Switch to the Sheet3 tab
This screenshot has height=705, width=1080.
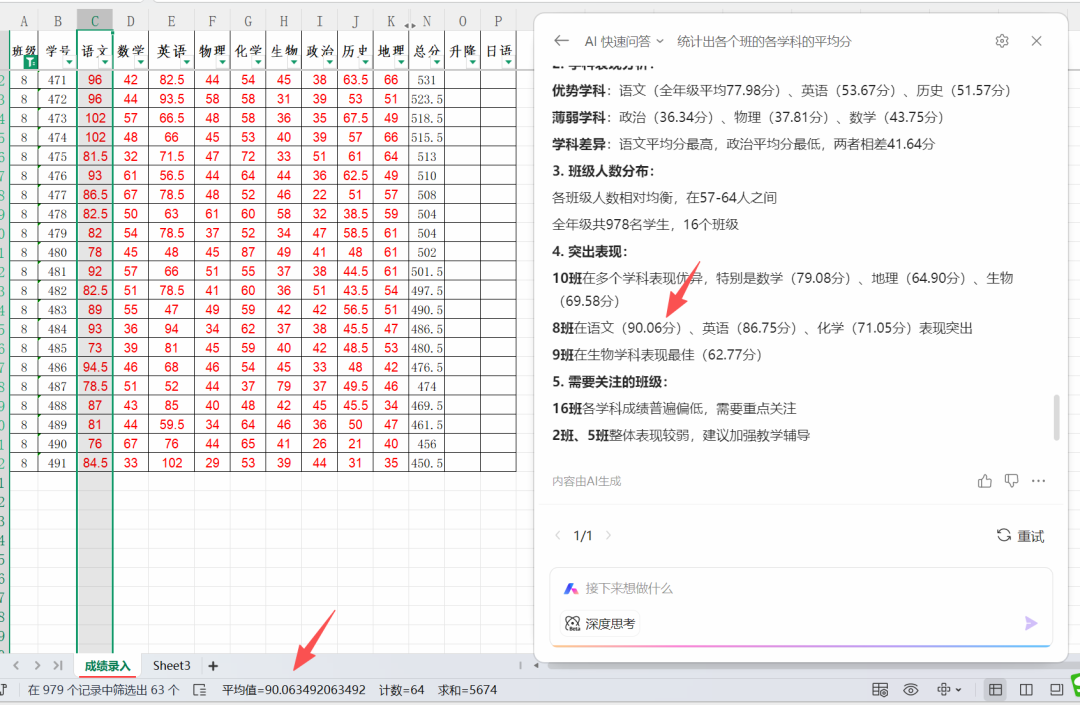click(x=170, y=665)
